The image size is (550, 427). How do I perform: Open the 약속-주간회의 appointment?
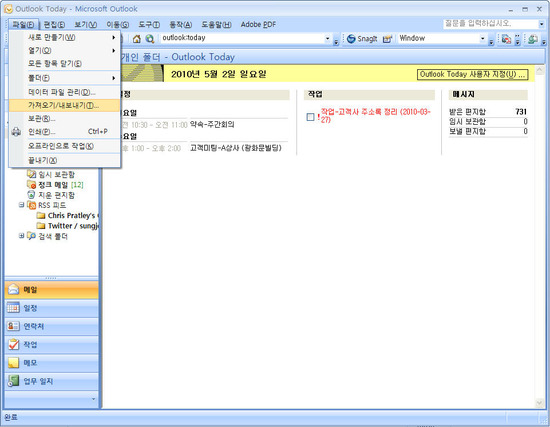[x=212, y=124]
